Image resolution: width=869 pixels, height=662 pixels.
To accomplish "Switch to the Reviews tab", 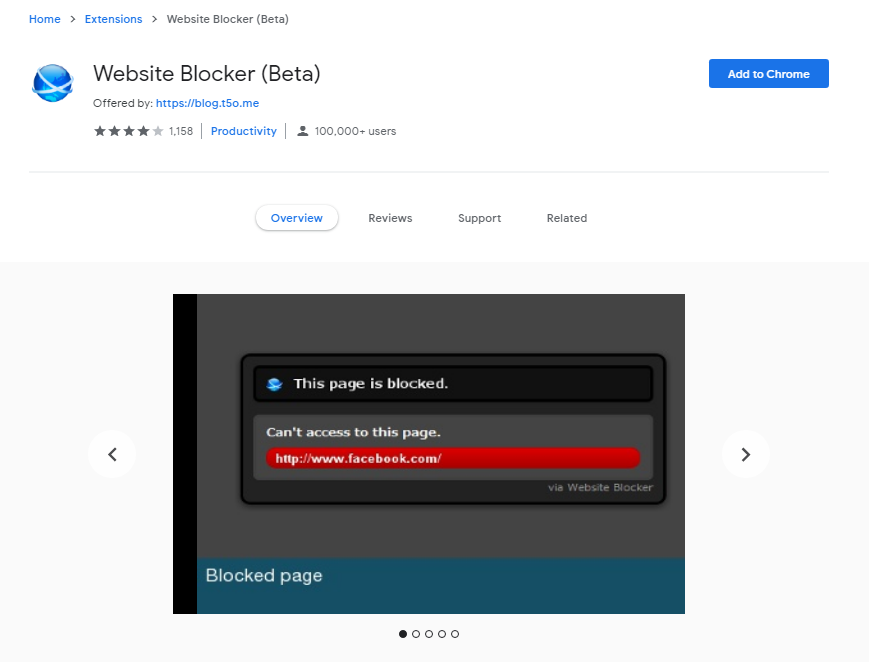I will click(390, 218).
